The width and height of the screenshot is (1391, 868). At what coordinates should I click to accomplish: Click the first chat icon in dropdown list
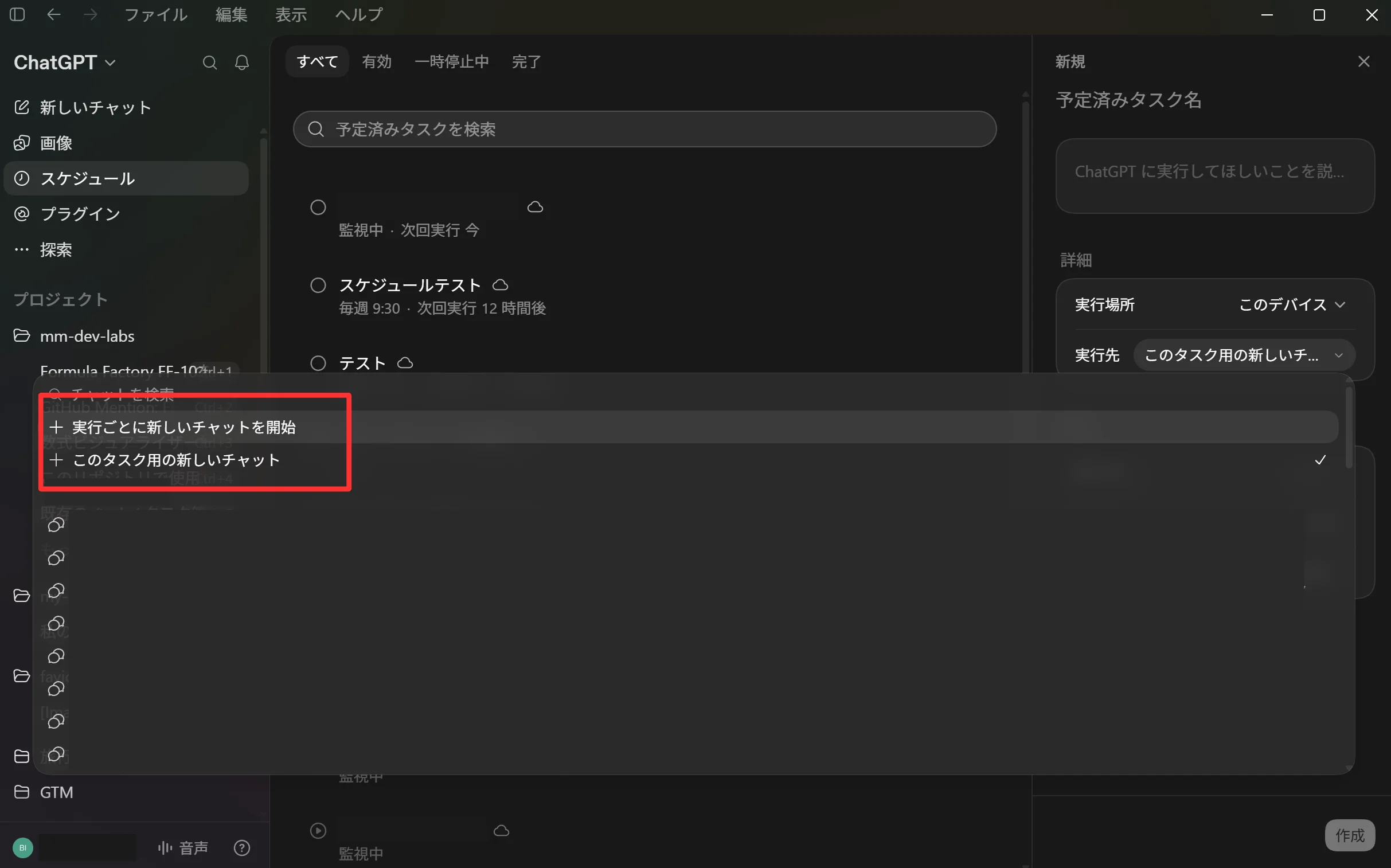56,525
